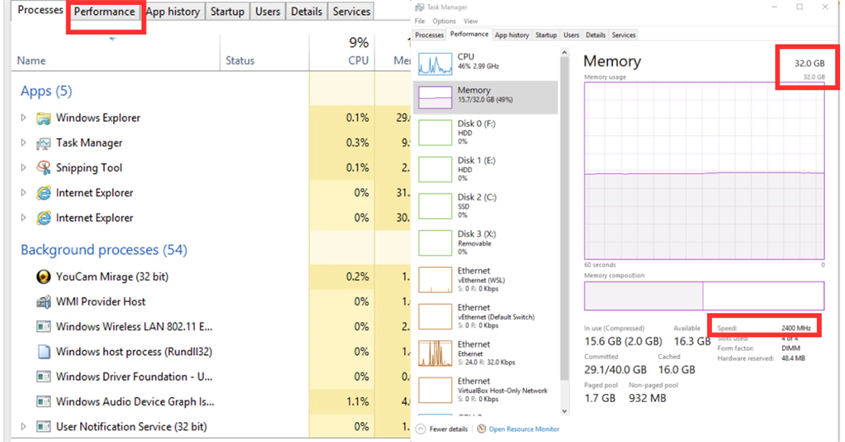Select the Windows Explorer folder icon
The width and height of the screenshot is (845, 442).
[x=44, y=118]
